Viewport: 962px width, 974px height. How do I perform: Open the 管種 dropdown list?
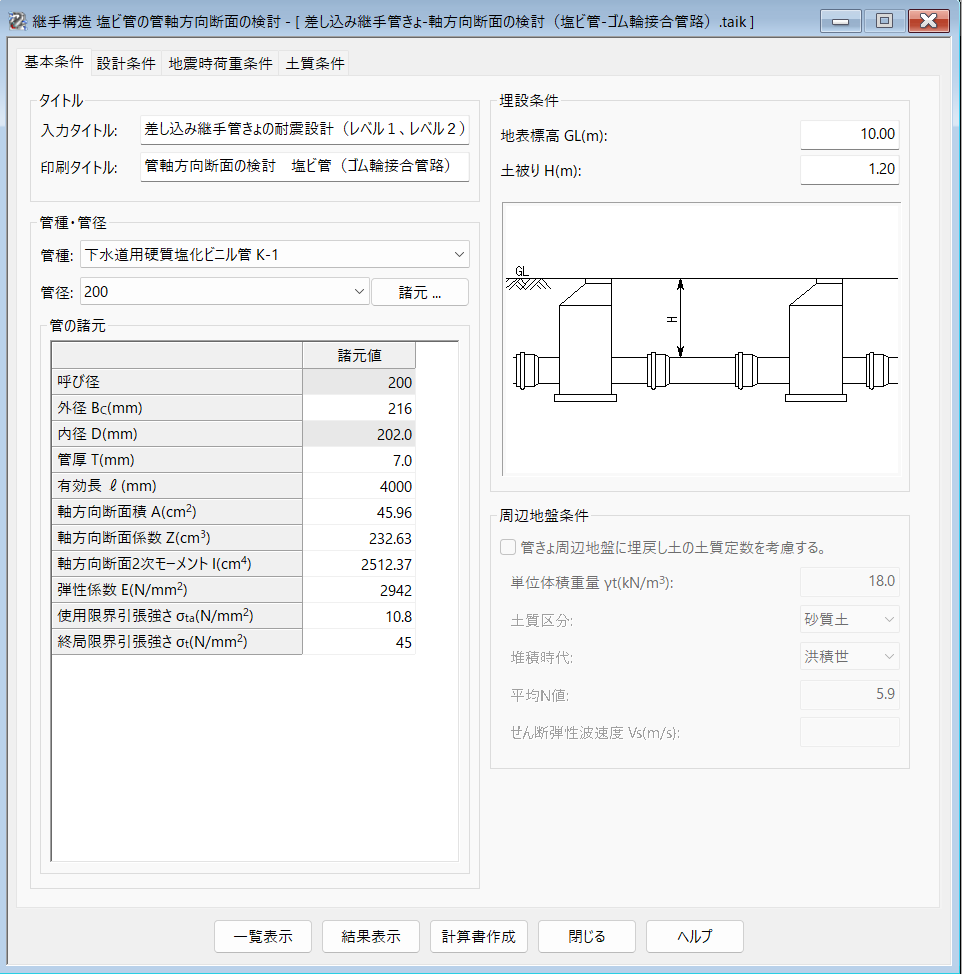pos(459,255)
